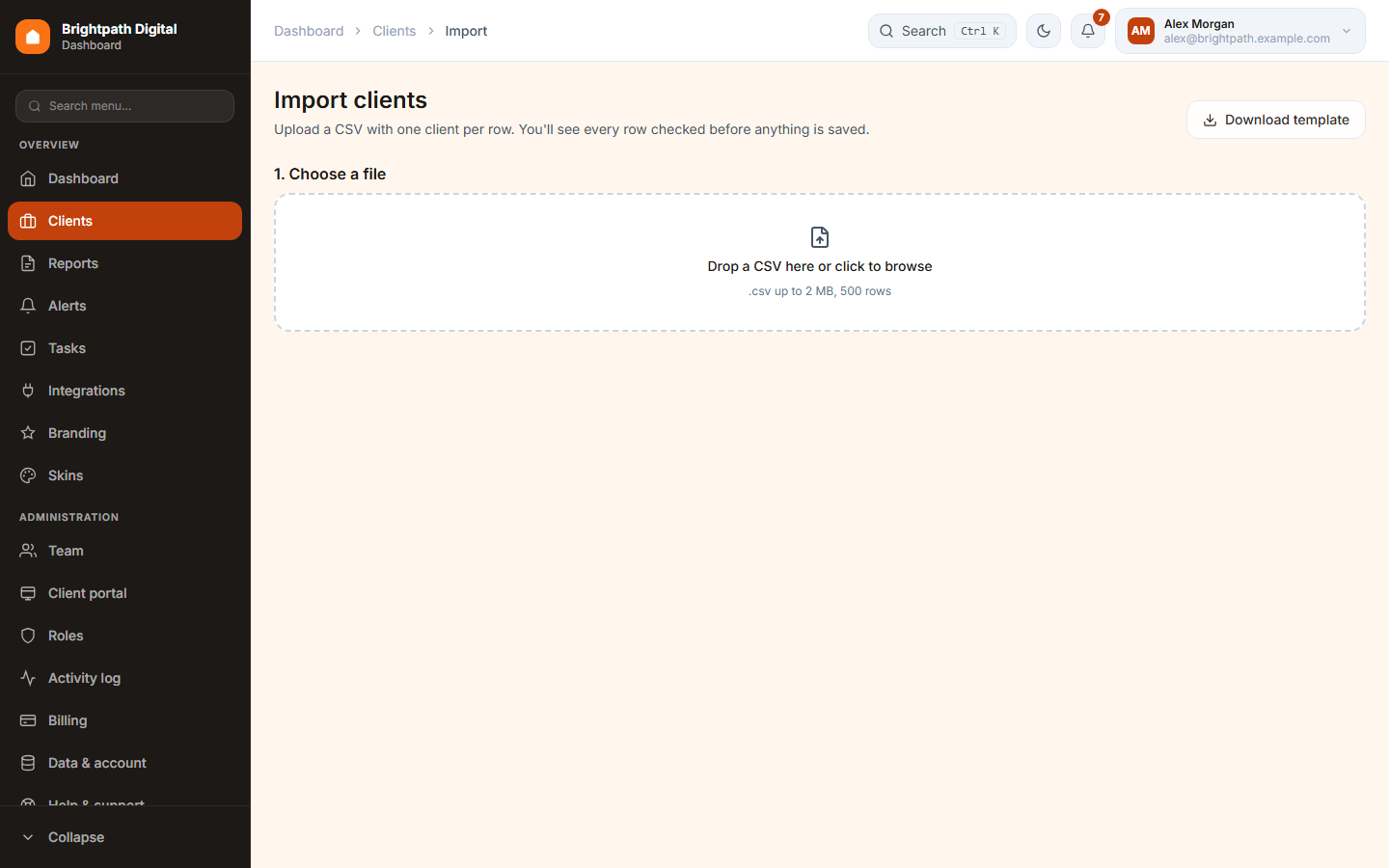Go to Clients breadcrumb link
The image size is (1389, 868).
click(x=395, y=31)
